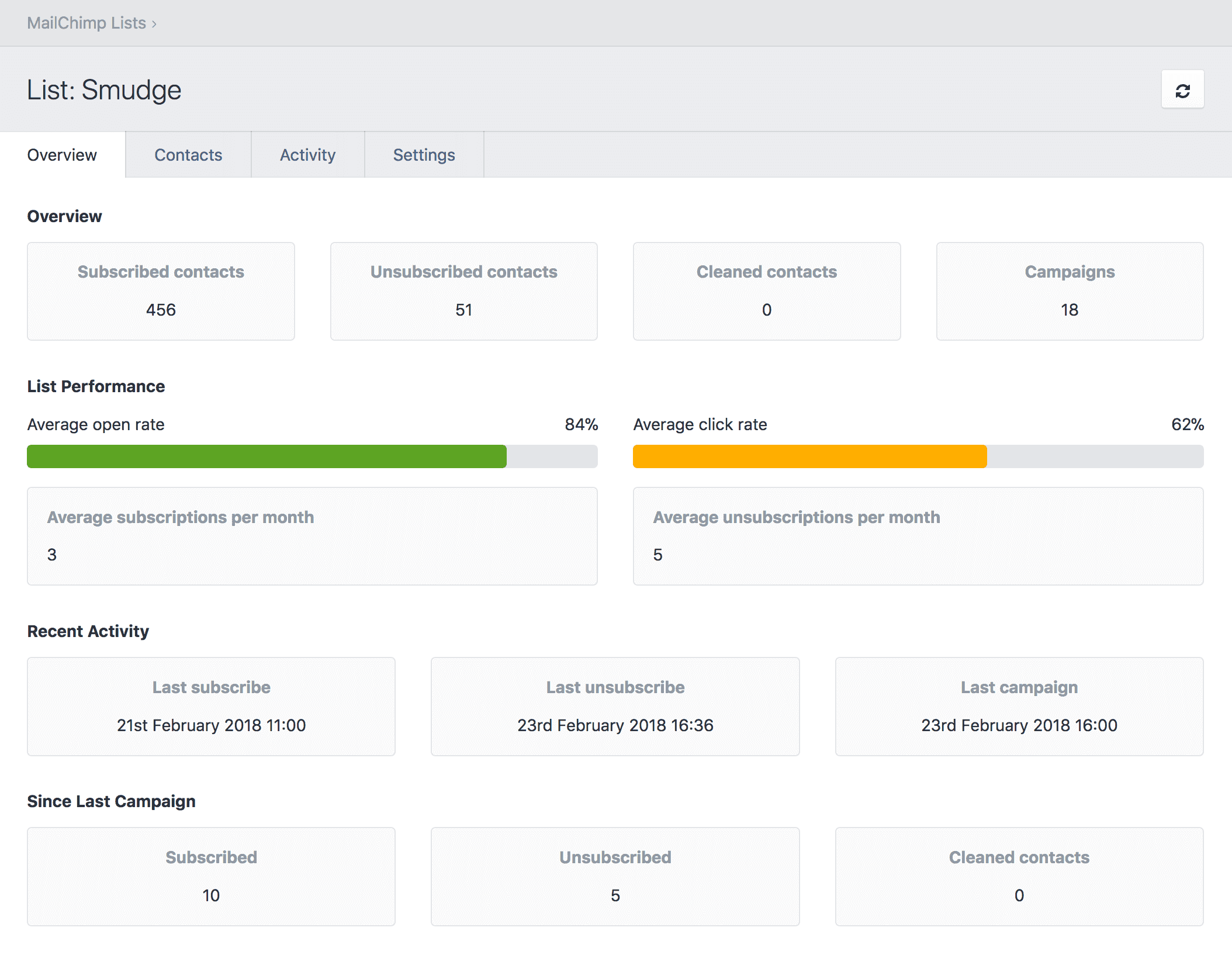Click Average subscriptions per month box
The height and width of the screenshot is (962, 1232).
312,536
